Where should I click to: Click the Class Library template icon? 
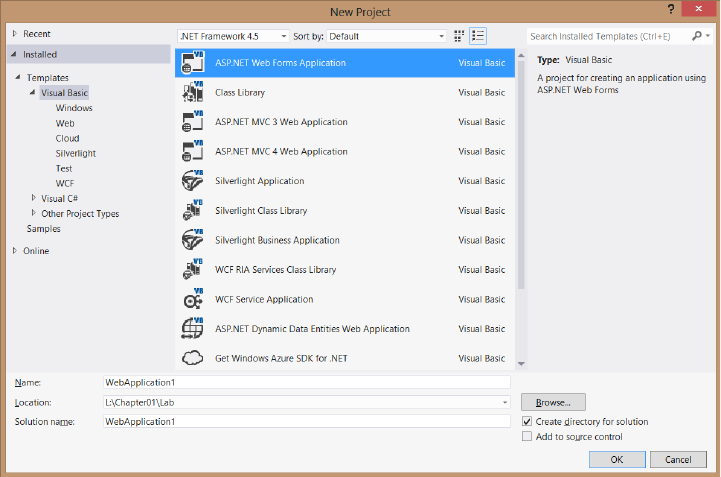(193, 92)
